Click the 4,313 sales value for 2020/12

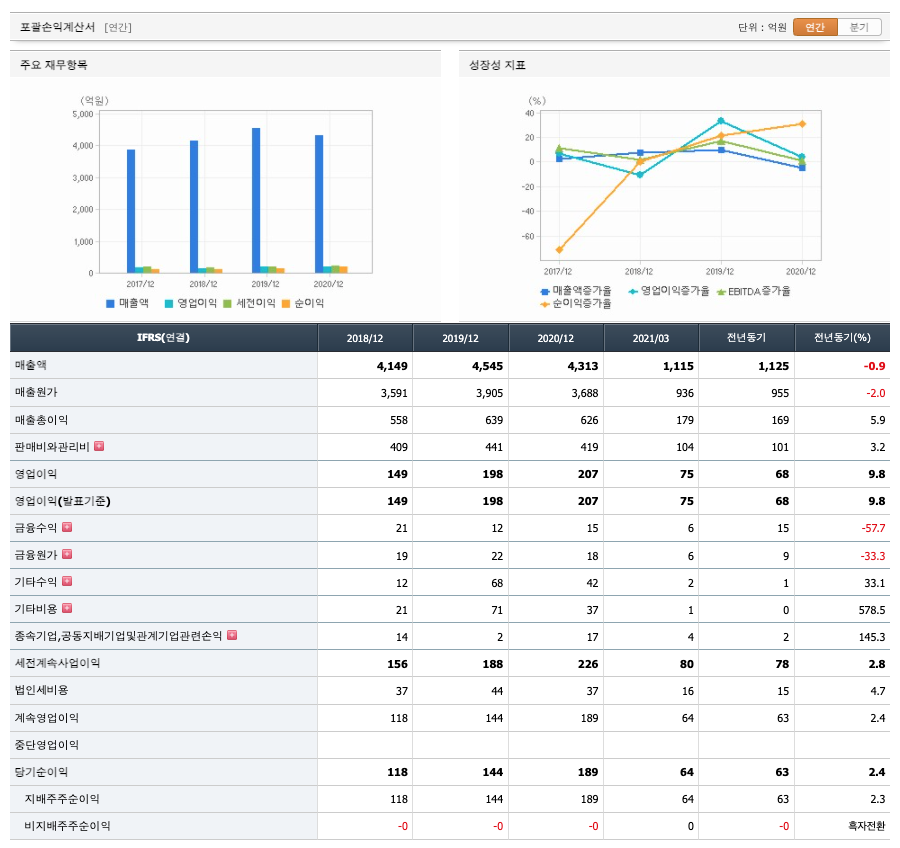click(583, 366)
